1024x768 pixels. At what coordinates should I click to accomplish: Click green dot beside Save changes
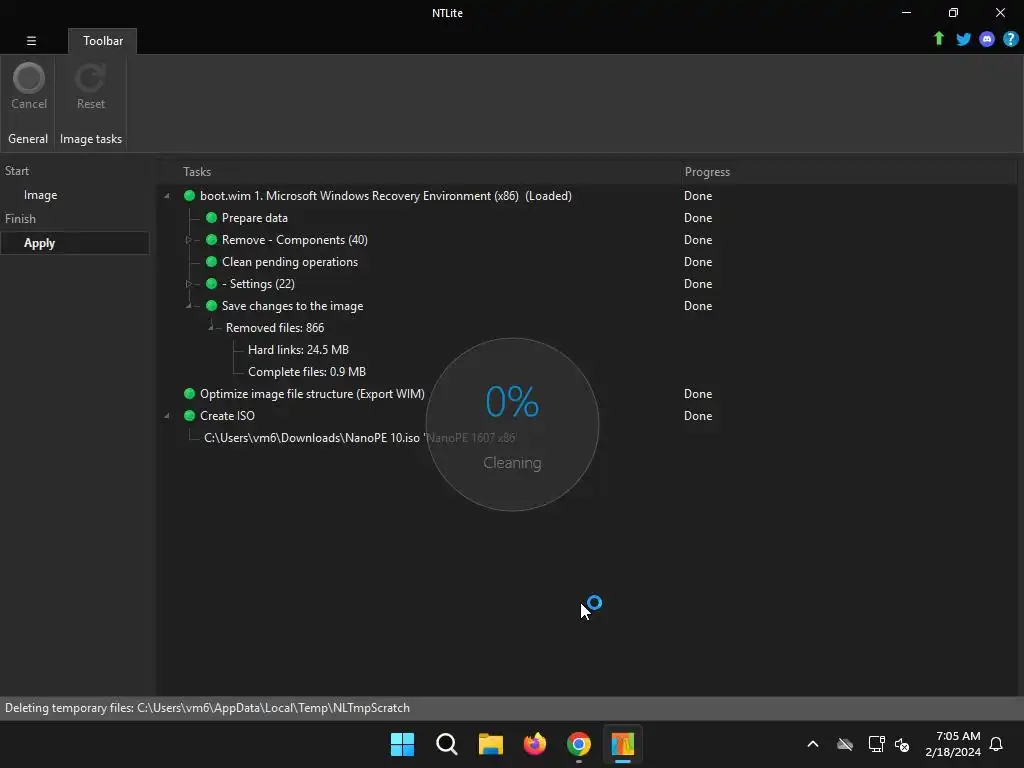click(x=211, y=306)
